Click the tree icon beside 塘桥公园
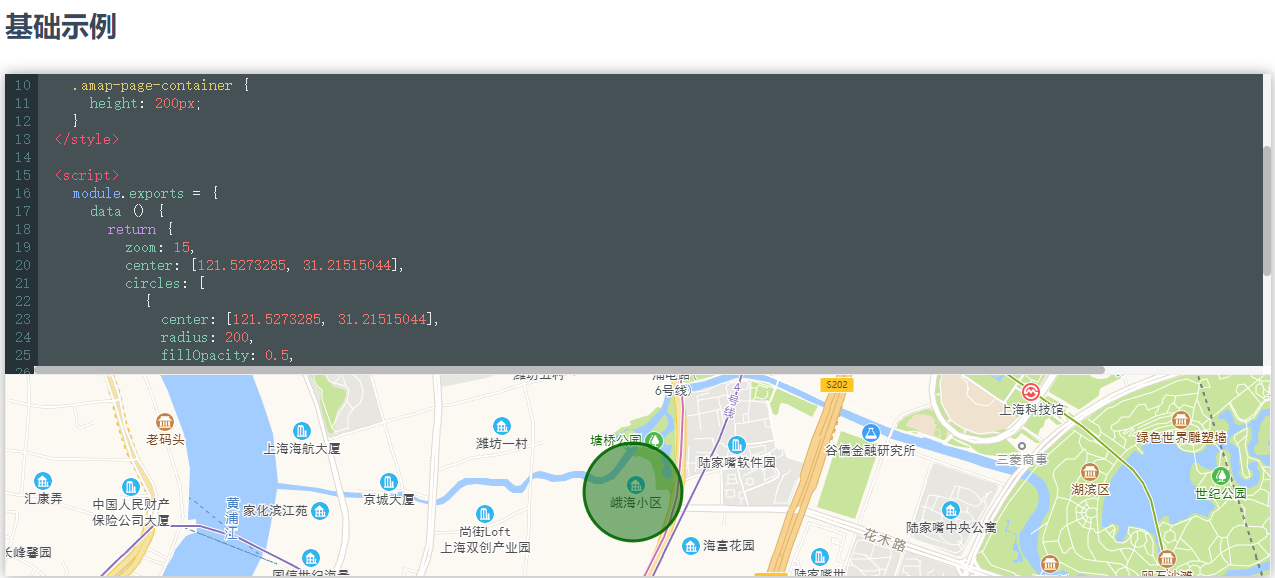Viewport: 1275px width, 578px height. tap(655, 438)
